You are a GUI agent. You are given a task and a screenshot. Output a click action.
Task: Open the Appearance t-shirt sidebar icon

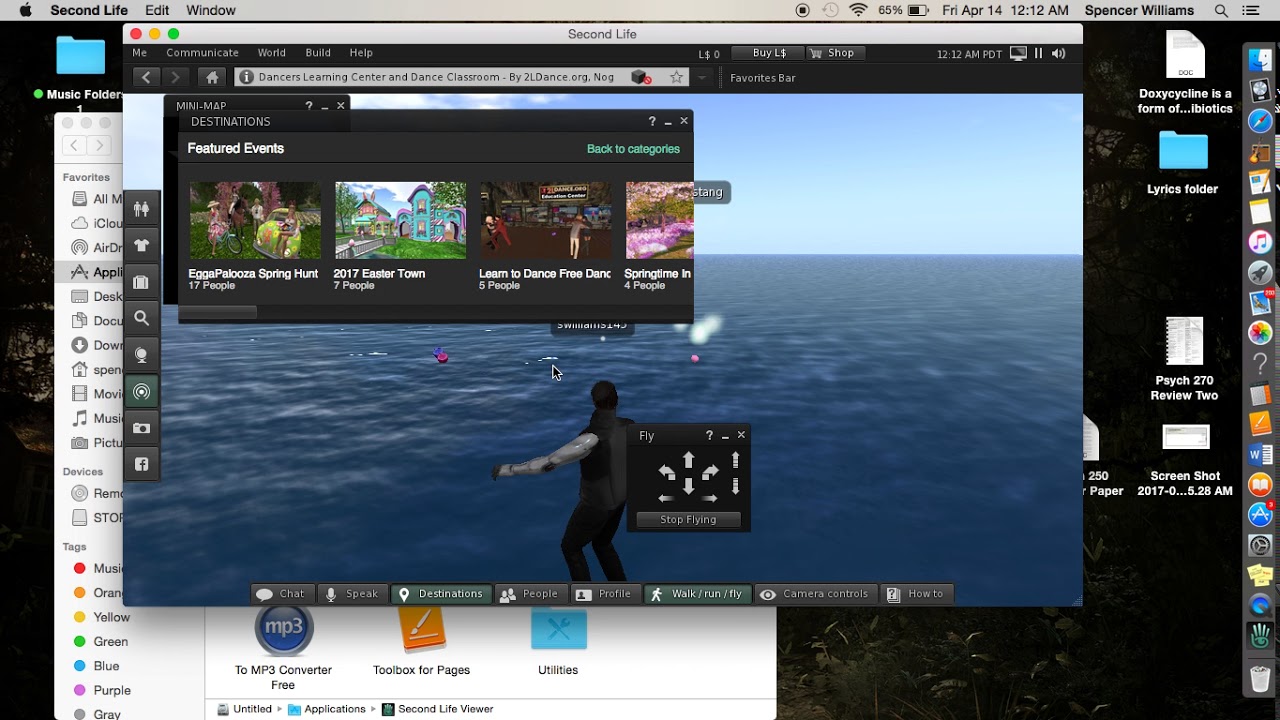pos(141,245)
